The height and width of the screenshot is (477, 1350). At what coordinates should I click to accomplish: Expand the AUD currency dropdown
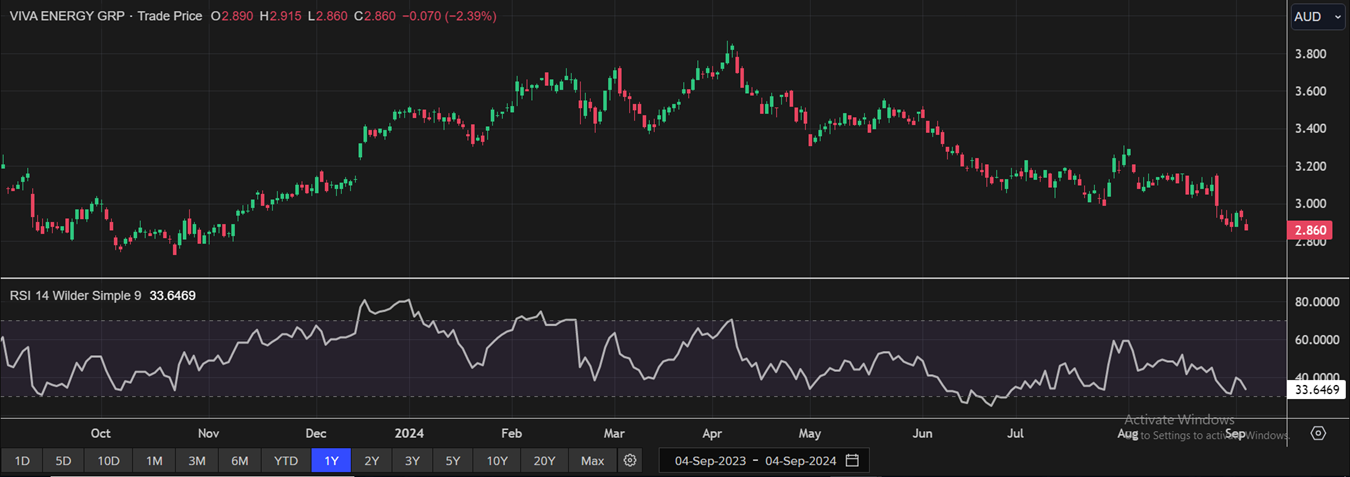tap(1315, 17)
